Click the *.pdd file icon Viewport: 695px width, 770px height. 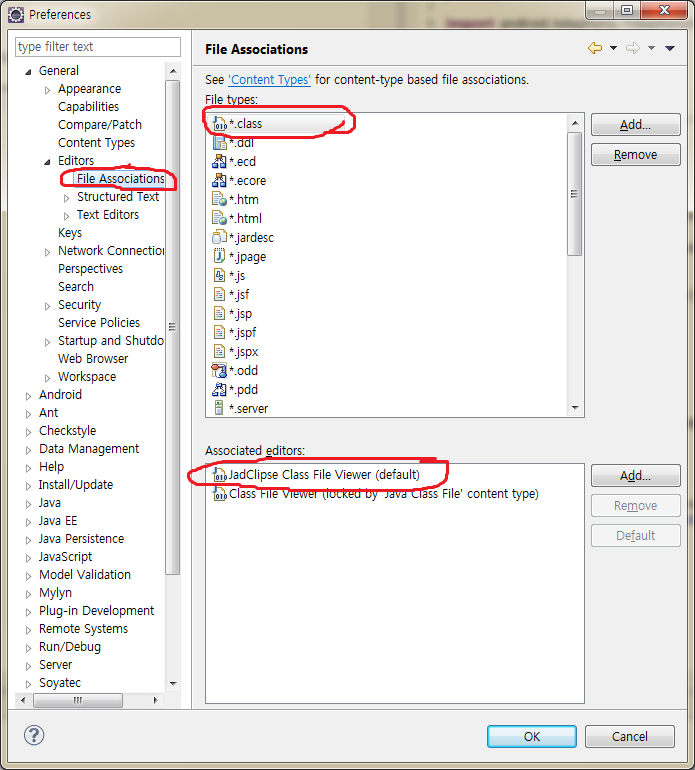pos(219,389)
